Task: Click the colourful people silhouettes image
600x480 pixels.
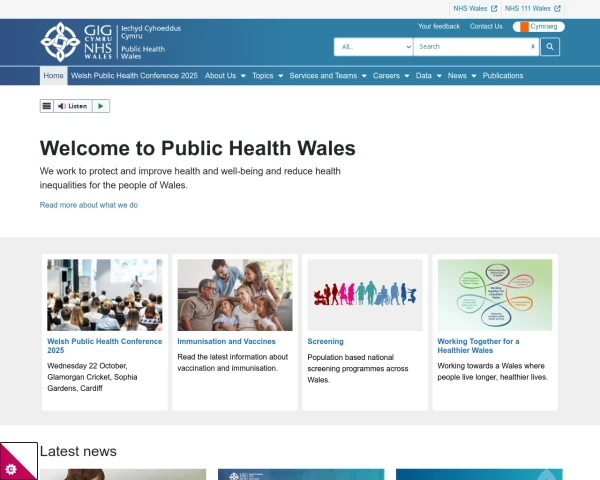Action: [x=365, y=295]
